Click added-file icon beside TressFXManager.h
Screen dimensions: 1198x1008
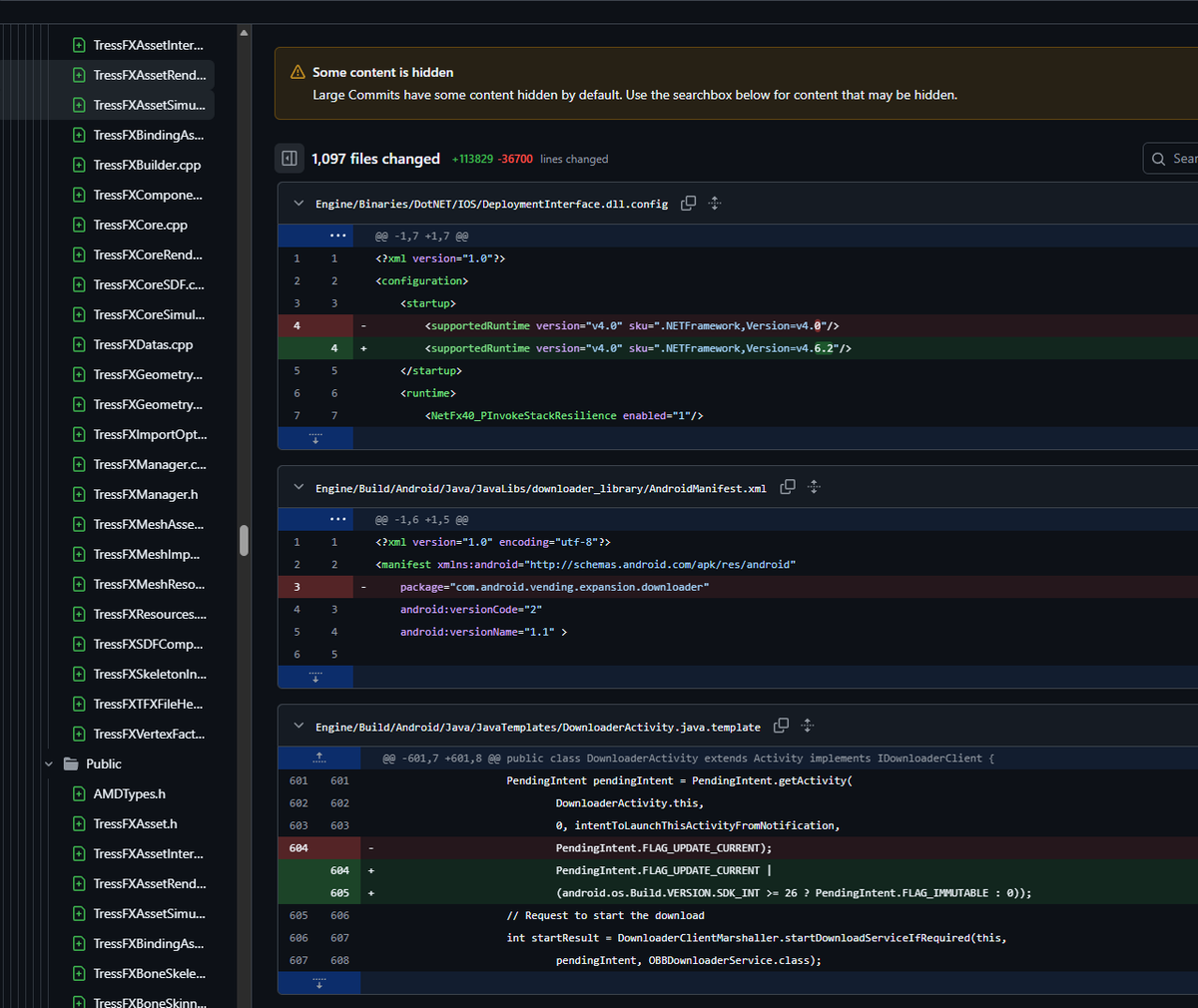79,494
